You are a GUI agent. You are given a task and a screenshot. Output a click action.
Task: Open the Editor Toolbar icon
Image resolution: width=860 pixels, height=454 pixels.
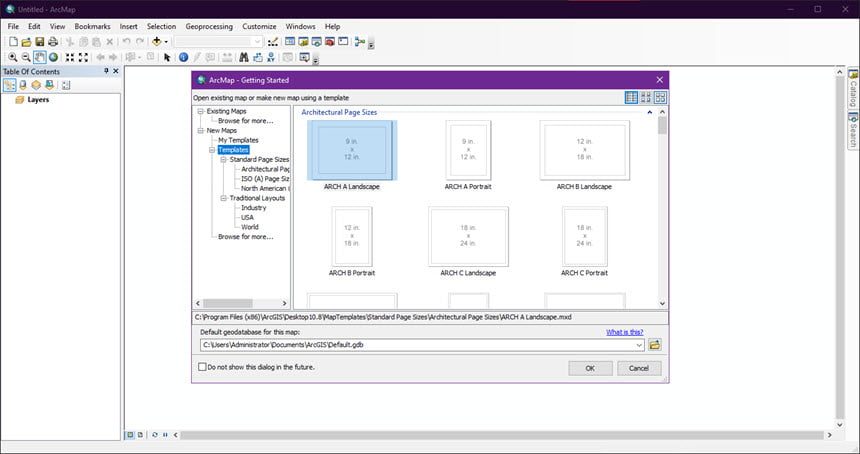[273, 42]
